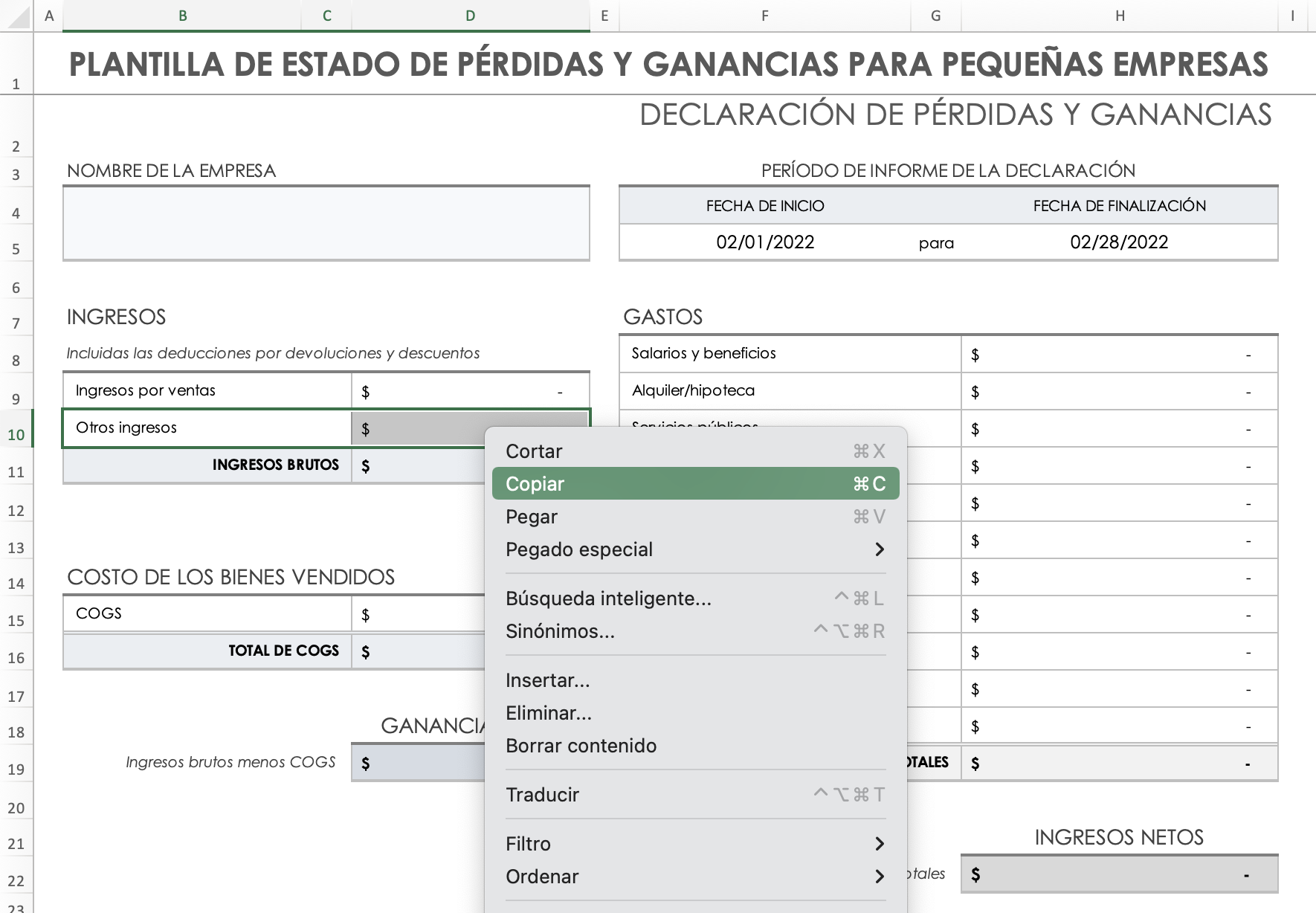Select row 10 header
This screenshot has height=913, width=1316.
pos(16,428)
